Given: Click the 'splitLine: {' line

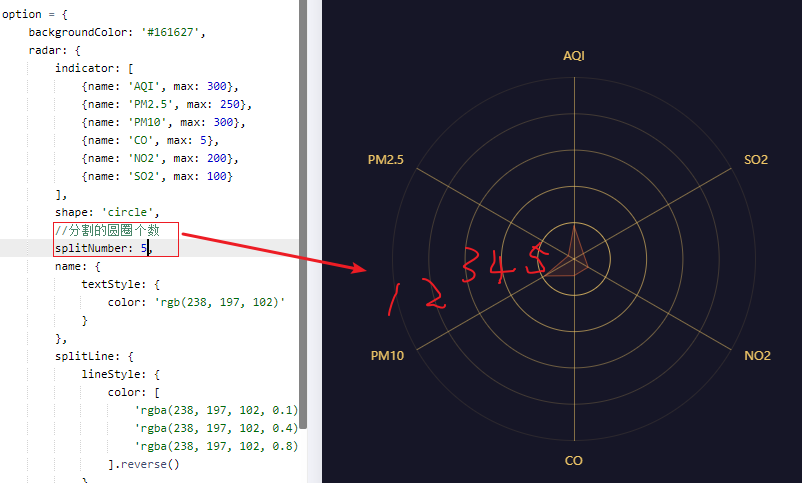Looking at the screenshot, I should pos(94,356).
